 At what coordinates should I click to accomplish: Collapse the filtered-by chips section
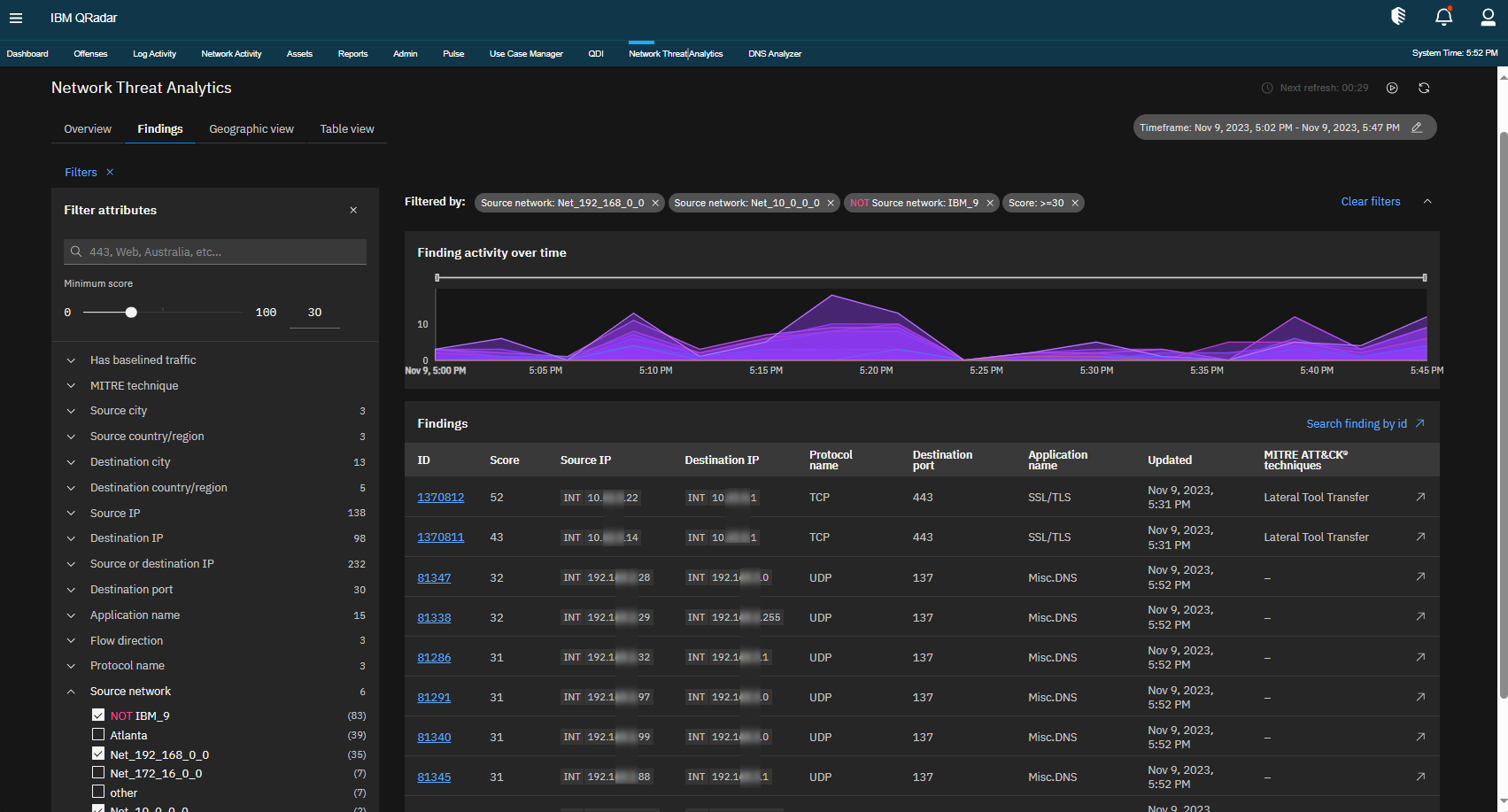1427,202
